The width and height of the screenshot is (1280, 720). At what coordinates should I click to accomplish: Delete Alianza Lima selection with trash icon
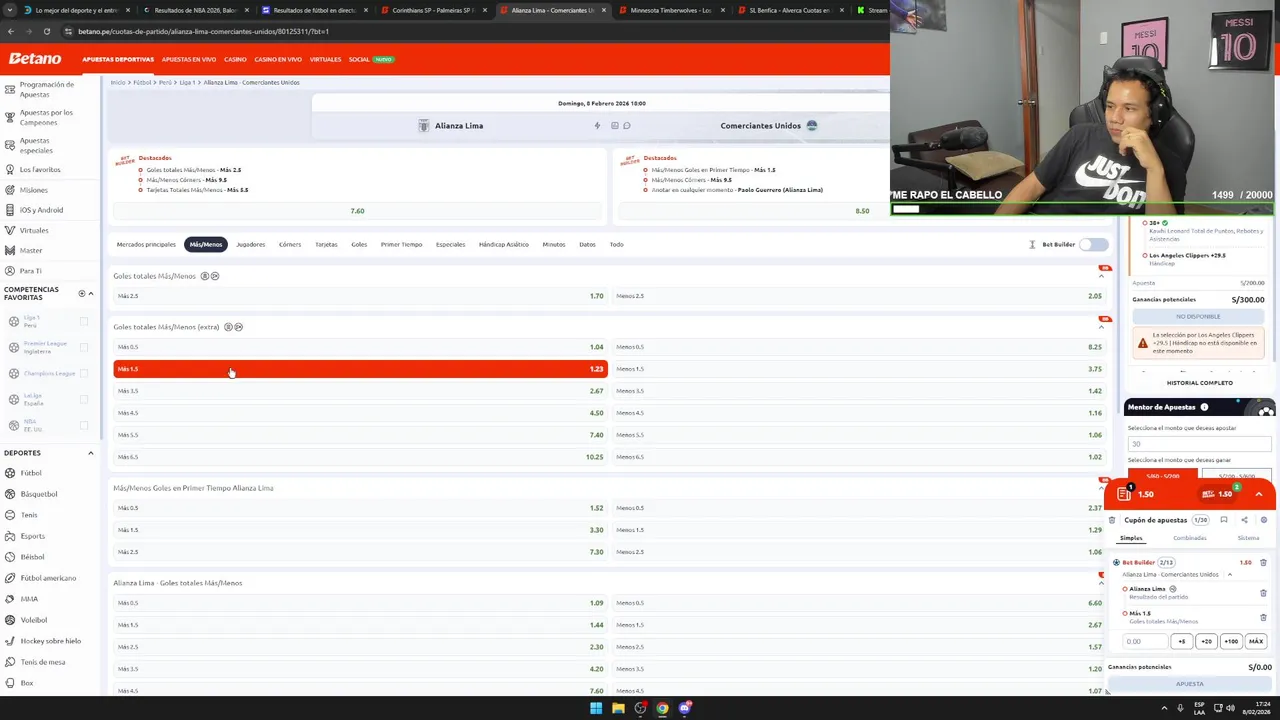pyautogui.click(x=1263, y=593)
